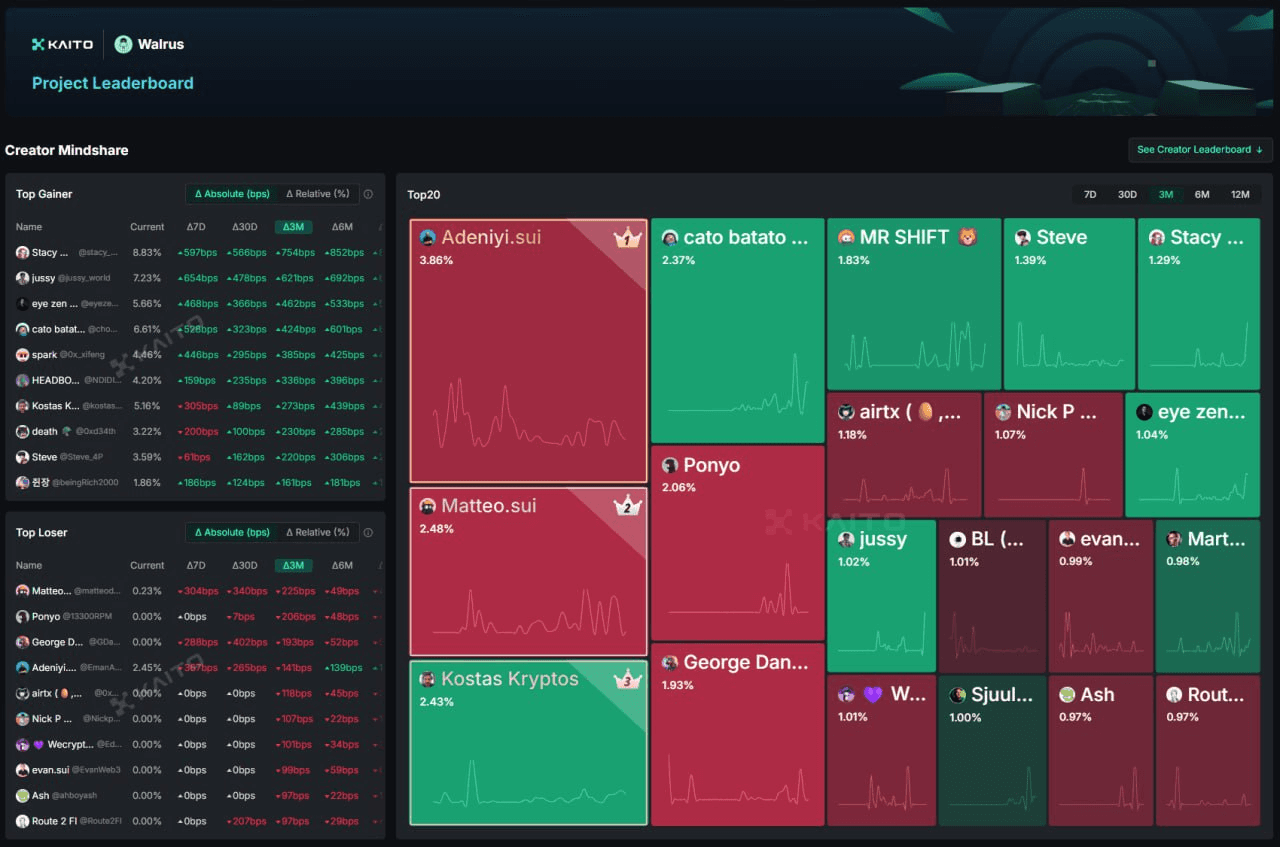The height and width of the screenshot is (847, 1280).
Task: Click eye zen's avatar in the Top Gainer list
Action: pyautogui.click(x=22, y=304)
